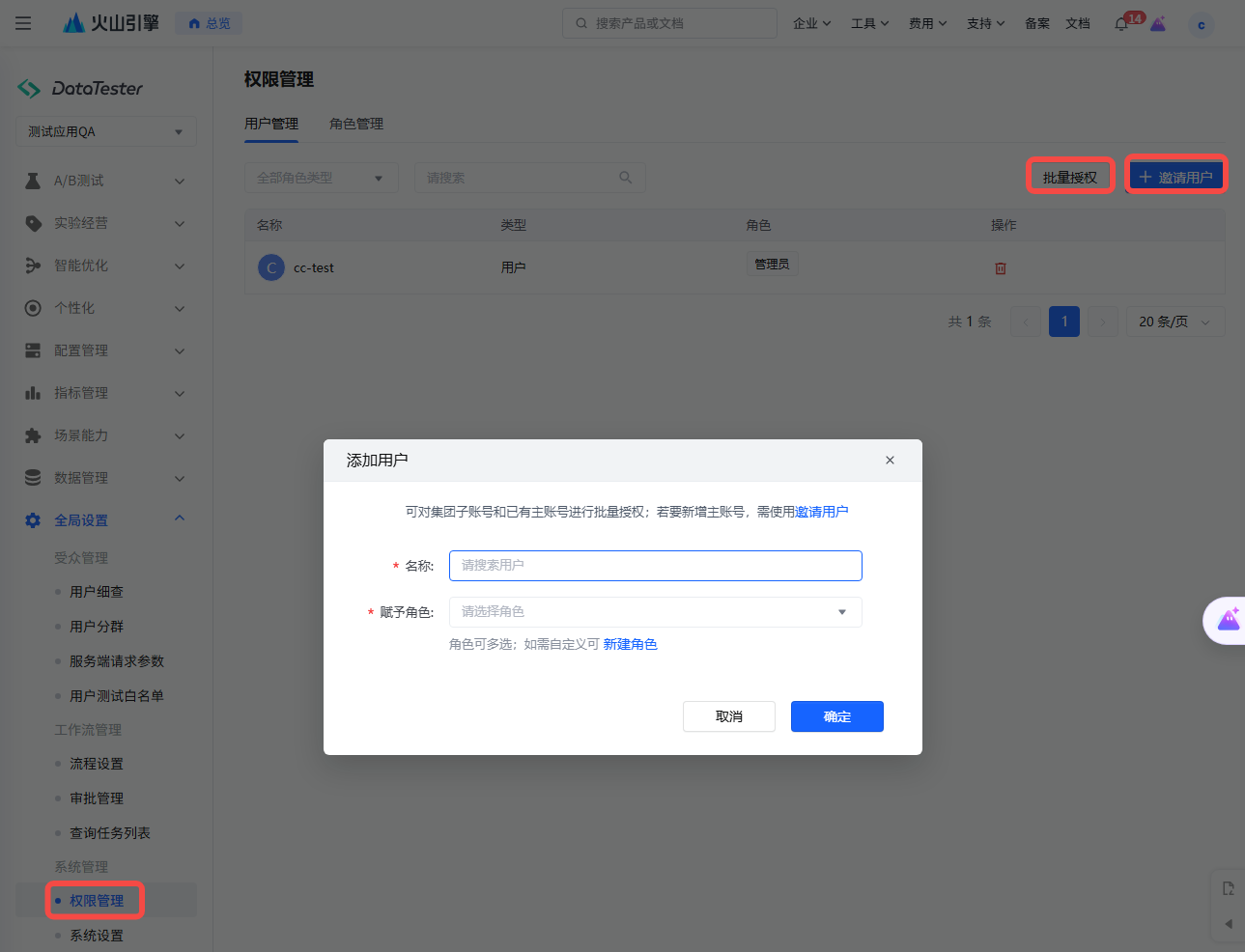Collapse the 全局设置 menu section
1245x952 pixels.
180,518
